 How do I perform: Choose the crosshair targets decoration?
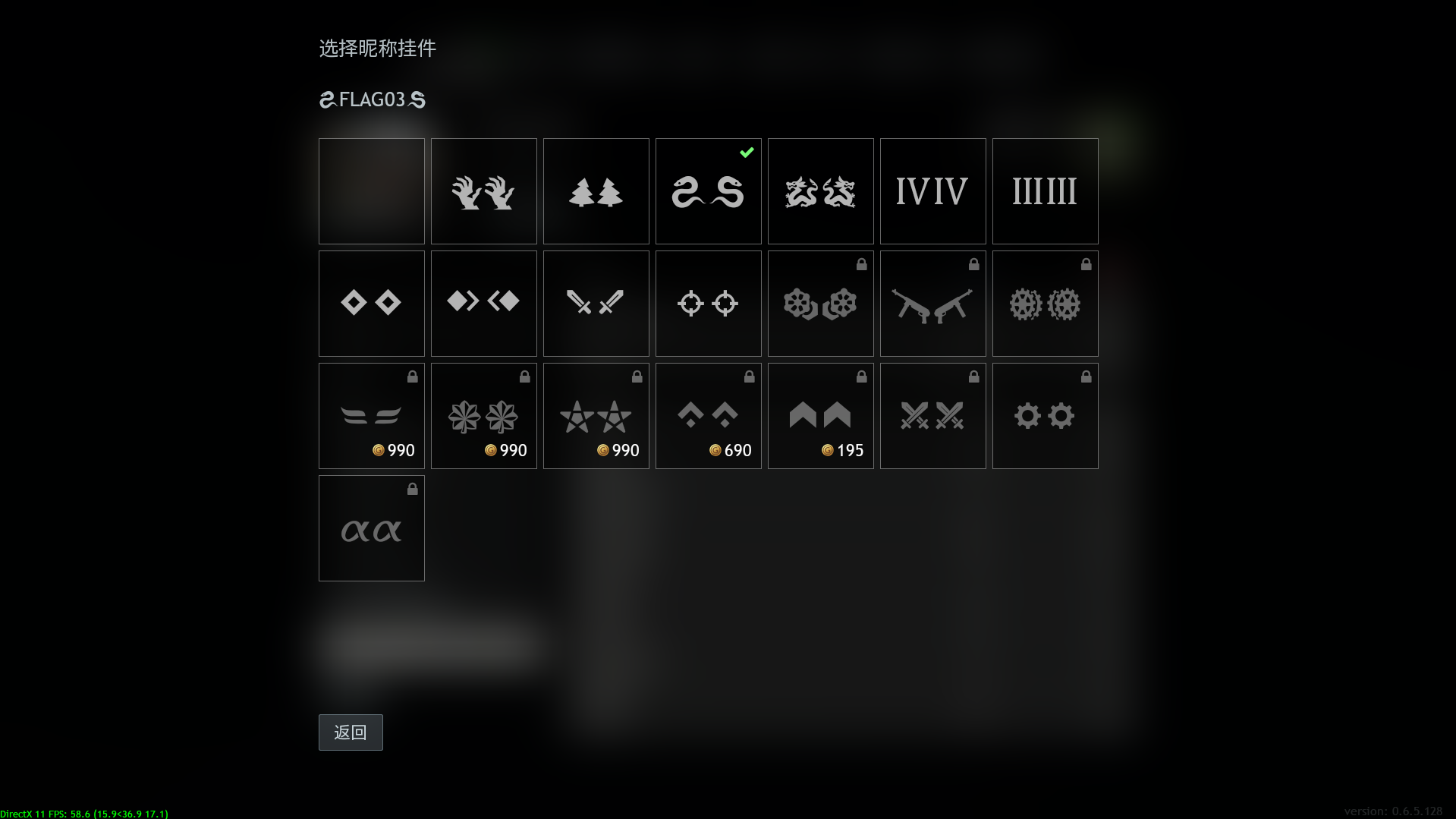[x=709, y=304]
